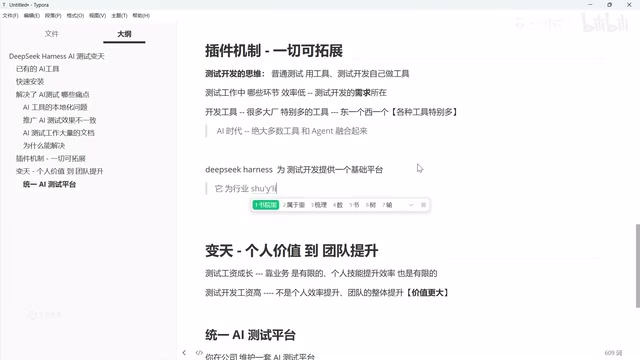Jump to outline item 插件机制 - 一切可拓展

point(51,158)
